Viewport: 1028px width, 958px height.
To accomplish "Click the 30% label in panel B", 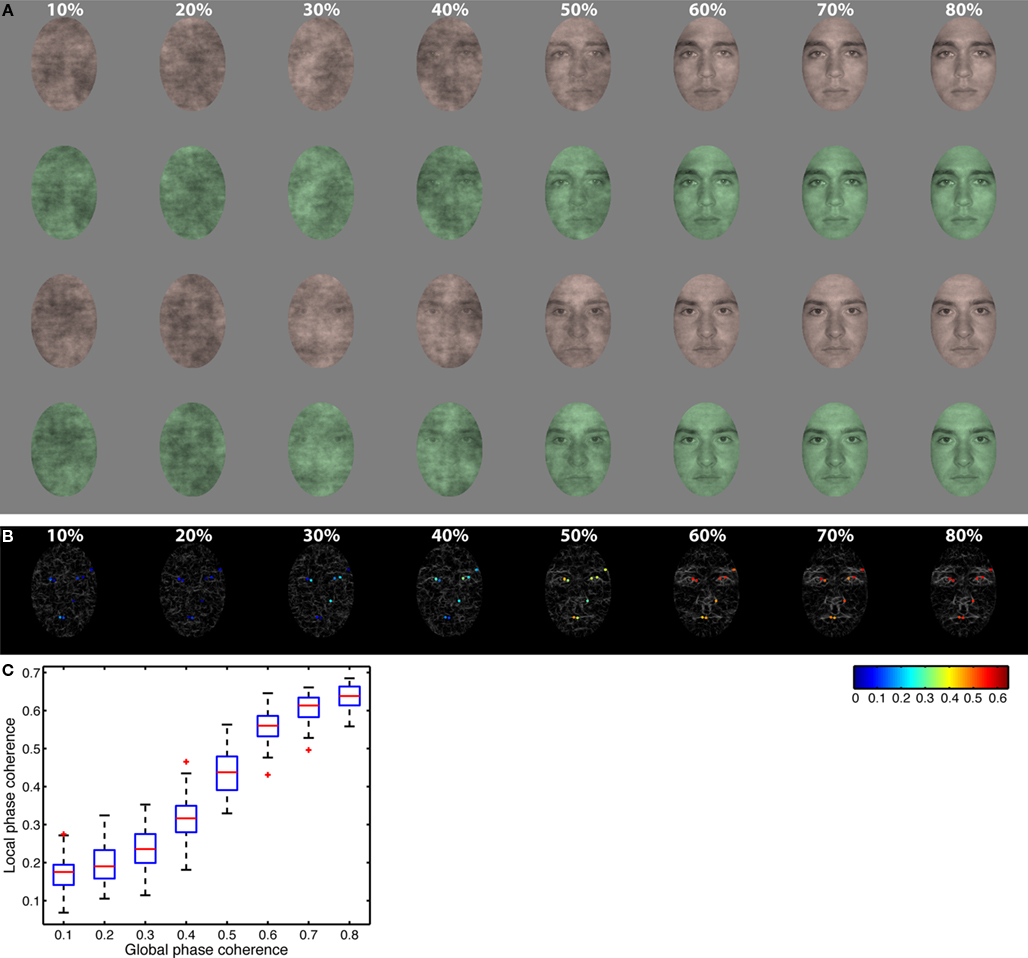I will coord(321,536).
